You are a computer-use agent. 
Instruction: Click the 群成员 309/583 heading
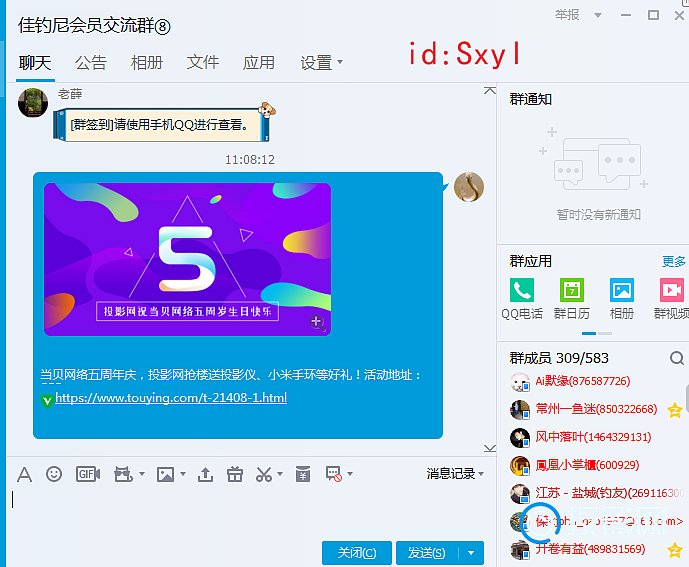point(559,358)
